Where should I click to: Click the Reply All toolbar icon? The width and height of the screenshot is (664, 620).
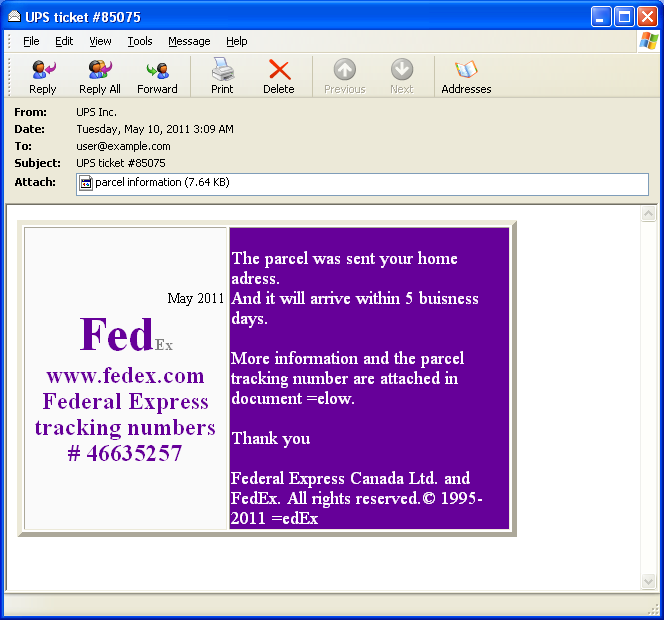coord(99,76)
